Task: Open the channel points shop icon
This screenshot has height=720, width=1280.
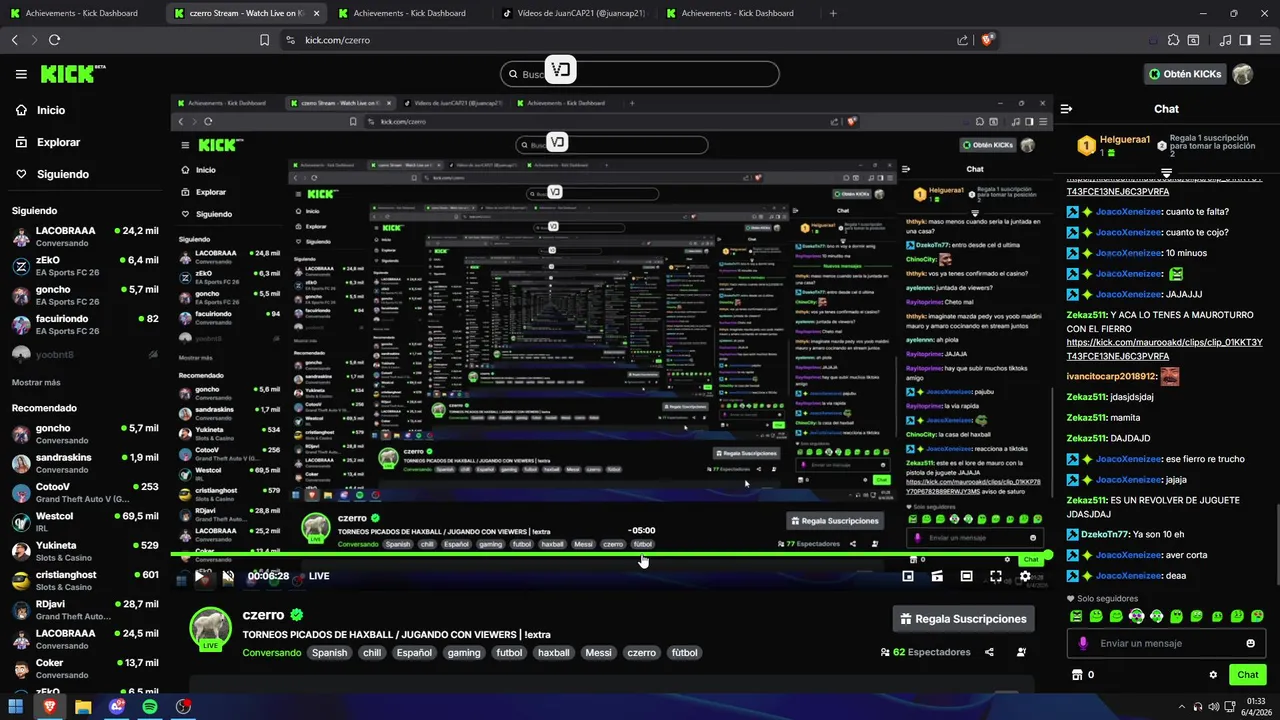Action: (x=1077, y=675)
